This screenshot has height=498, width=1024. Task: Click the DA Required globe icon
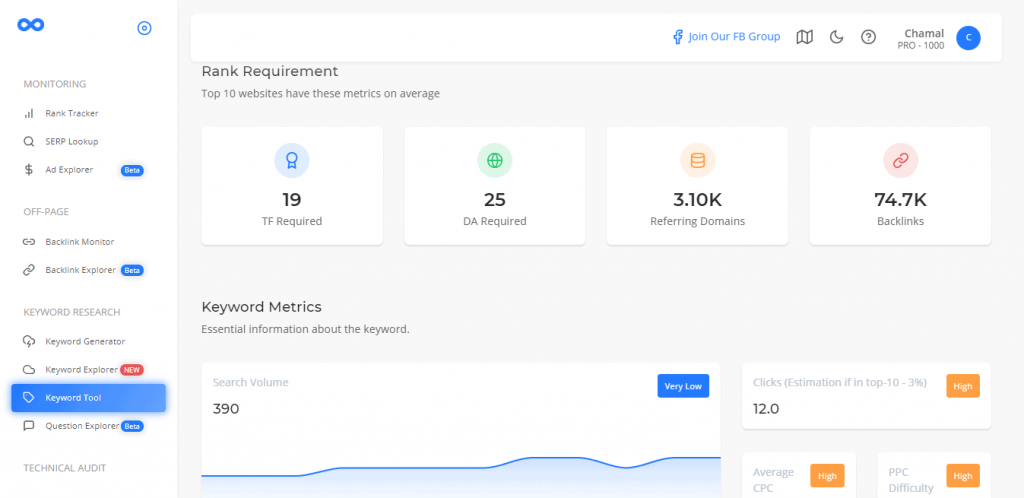pos(495,161)
